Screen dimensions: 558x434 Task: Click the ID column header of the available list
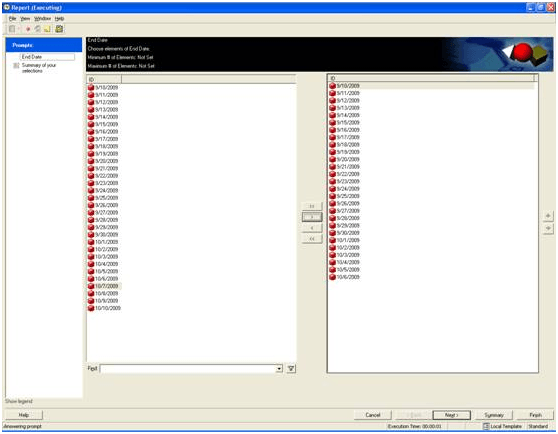pos(104,79)
